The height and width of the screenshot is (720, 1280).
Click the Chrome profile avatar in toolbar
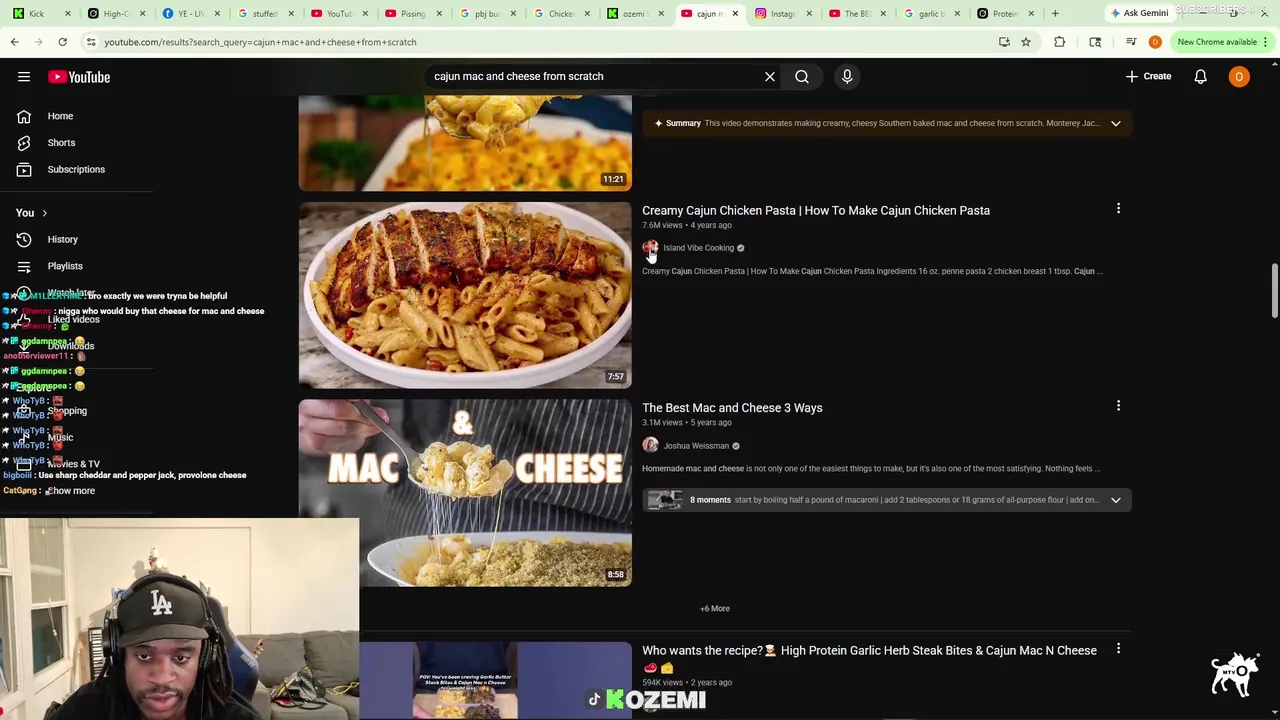pos(1154,42)
